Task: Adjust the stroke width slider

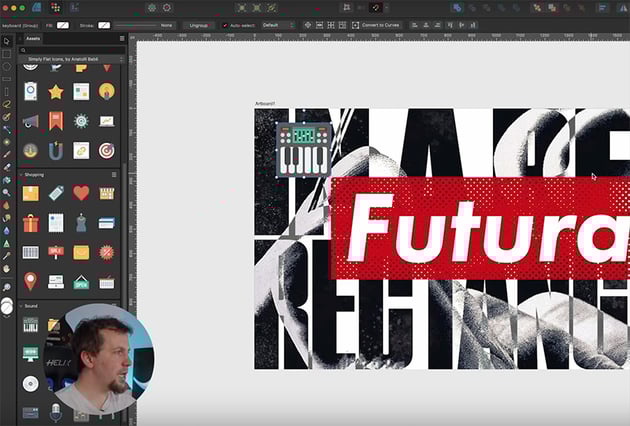Action: [x=135, y=25]
